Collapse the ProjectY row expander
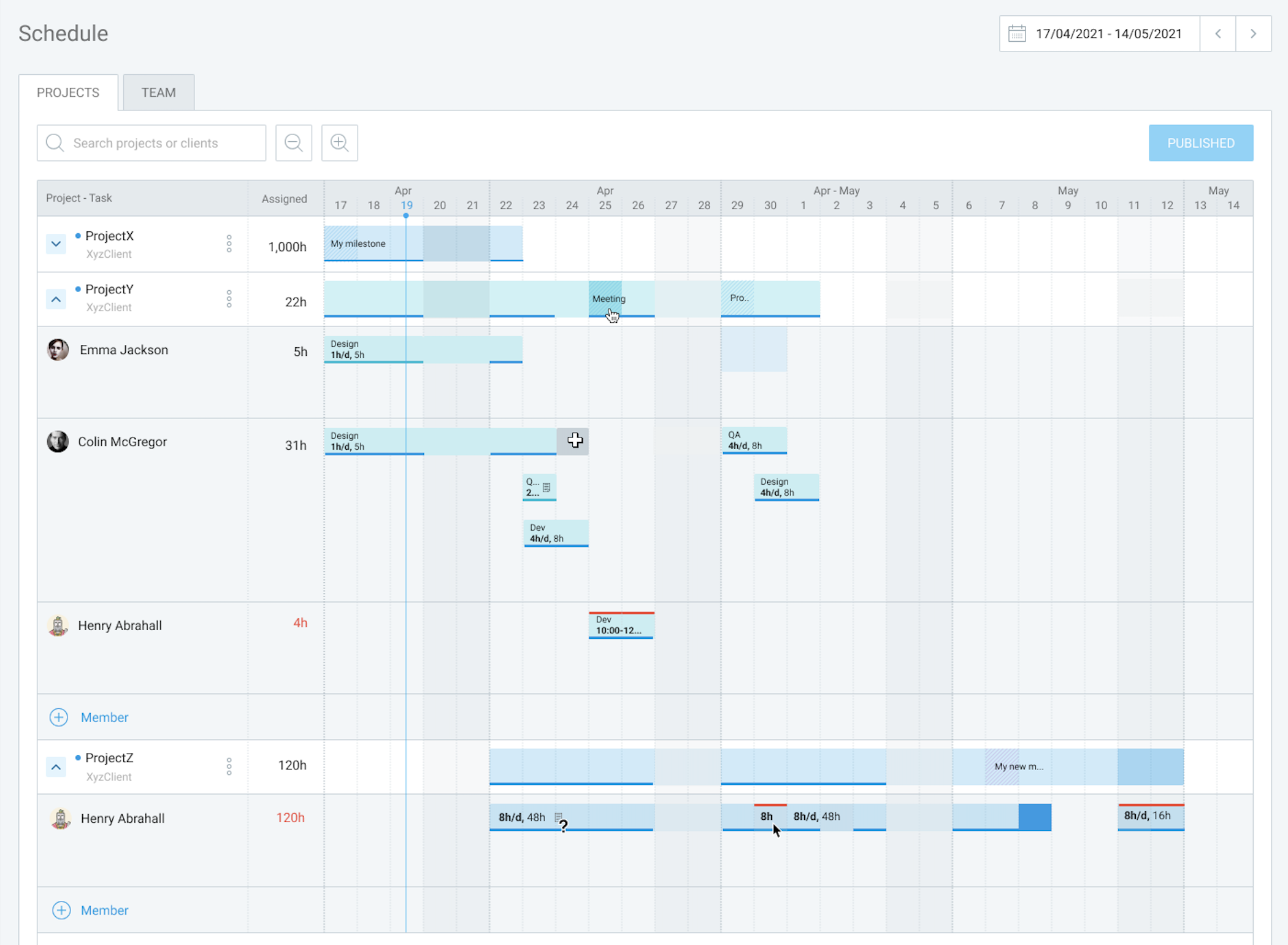The width and height of the screenshot is (1288, 945). coord(54,297)
